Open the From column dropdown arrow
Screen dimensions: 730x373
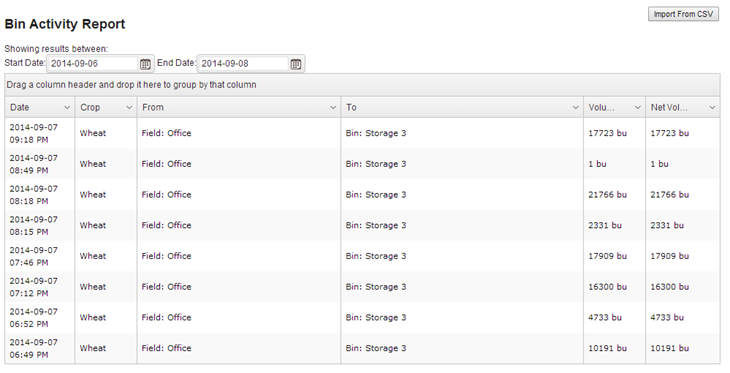click(333, 108)
